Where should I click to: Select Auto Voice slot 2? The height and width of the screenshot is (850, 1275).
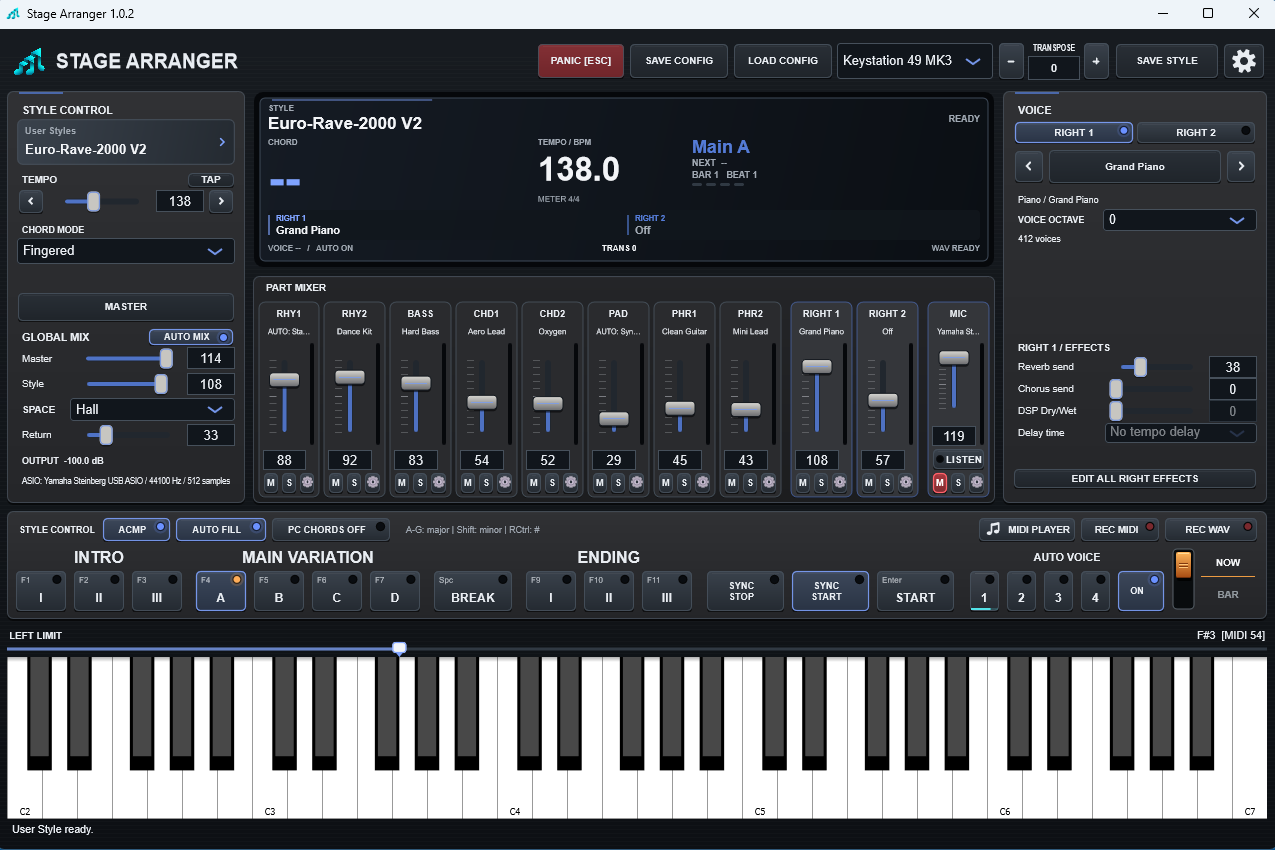(x=1021, y=590)
